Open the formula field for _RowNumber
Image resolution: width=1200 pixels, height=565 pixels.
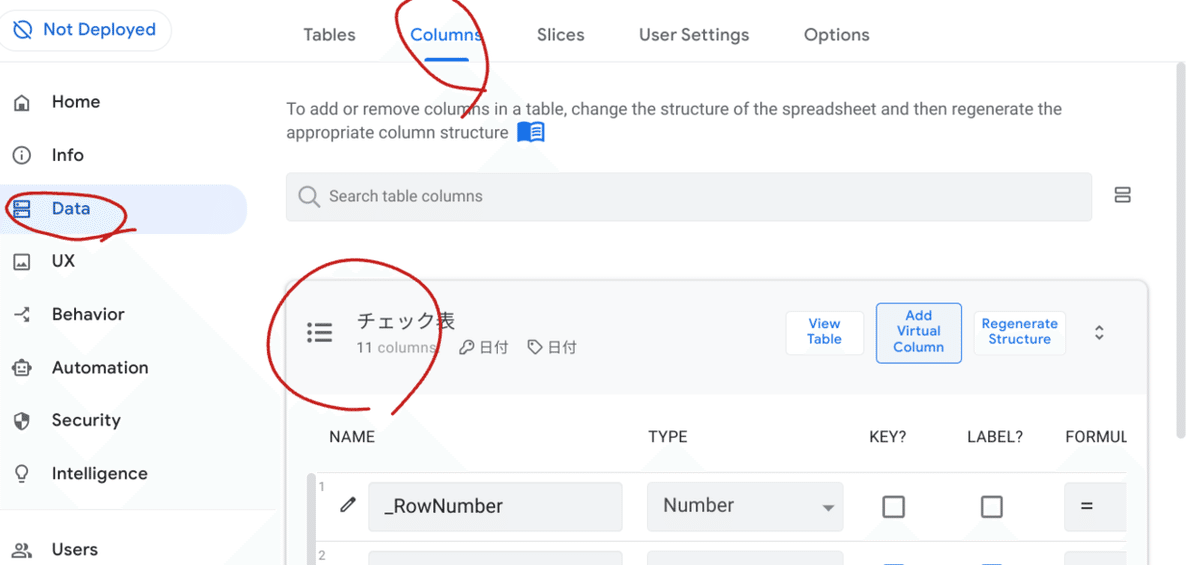(1095, 506)
